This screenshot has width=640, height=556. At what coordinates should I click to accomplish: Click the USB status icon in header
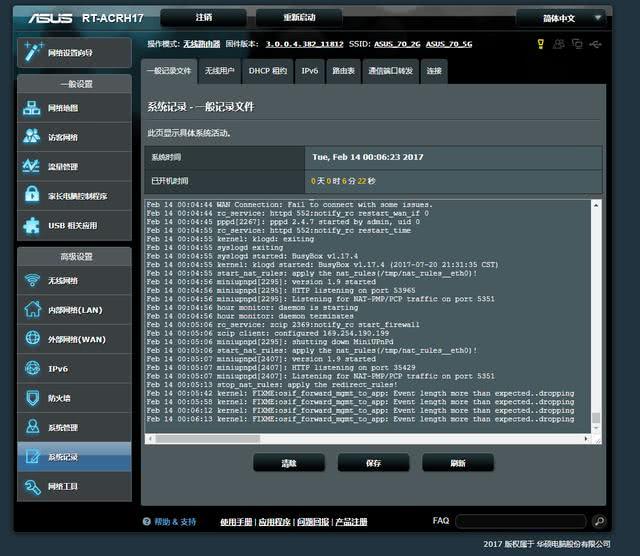(596, 44)
